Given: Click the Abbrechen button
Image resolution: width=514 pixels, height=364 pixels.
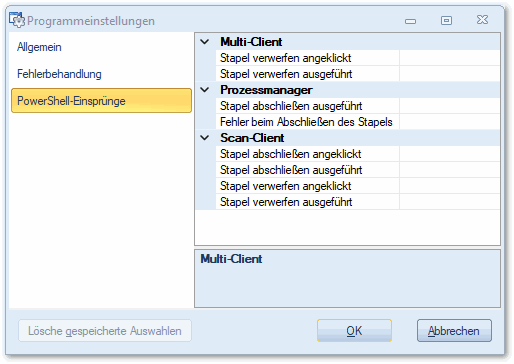Looking at the screenshot, I should click(454, 331).
